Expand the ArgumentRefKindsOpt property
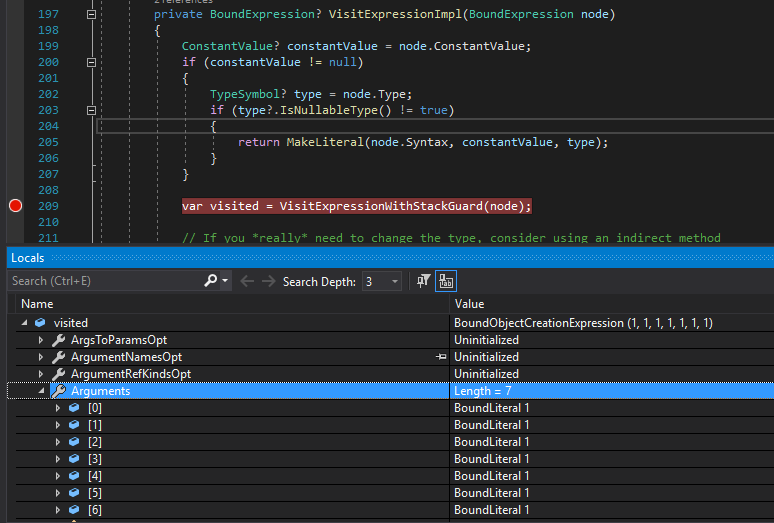 [41, 374]
